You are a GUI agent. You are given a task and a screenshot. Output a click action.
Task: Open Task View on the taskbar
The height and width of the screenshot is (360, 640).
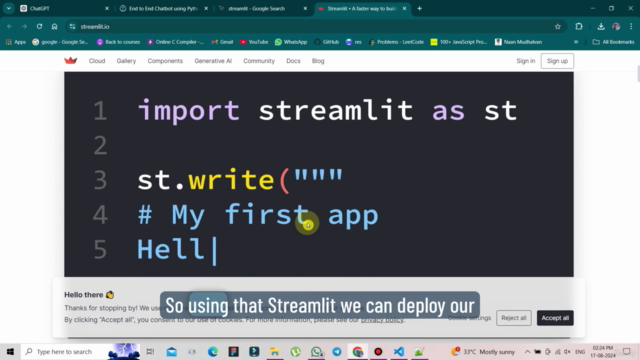150,351
